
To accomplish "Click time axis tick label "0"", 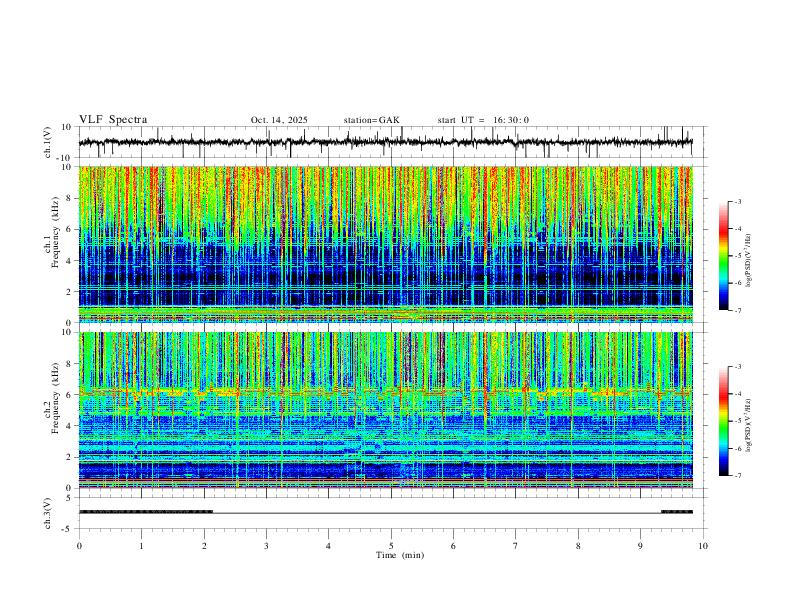I will (x=79, y=546).
